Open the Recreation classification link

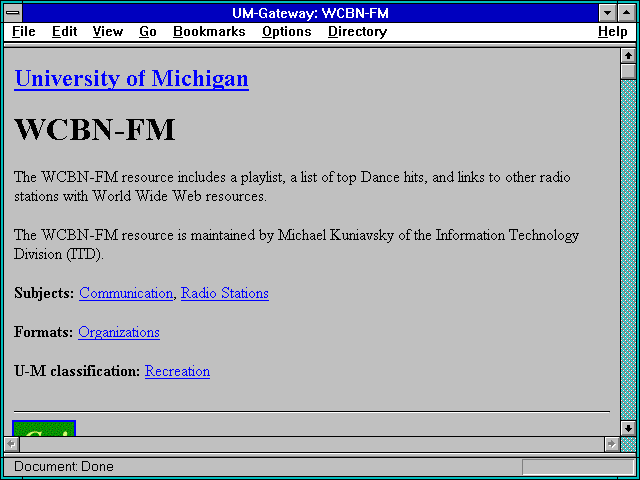coord(178,371)
